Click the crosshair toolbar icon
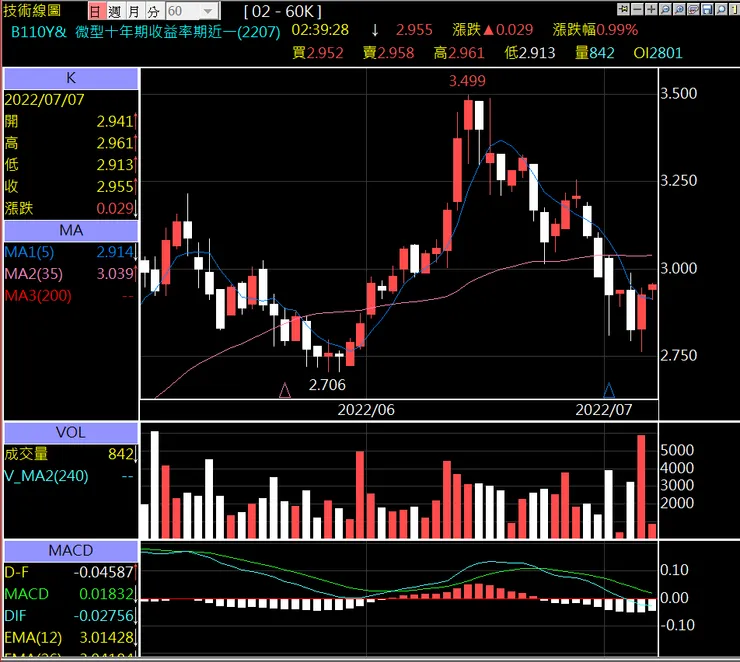The width and height of the screenshot is (740, 662). [623, 9]
